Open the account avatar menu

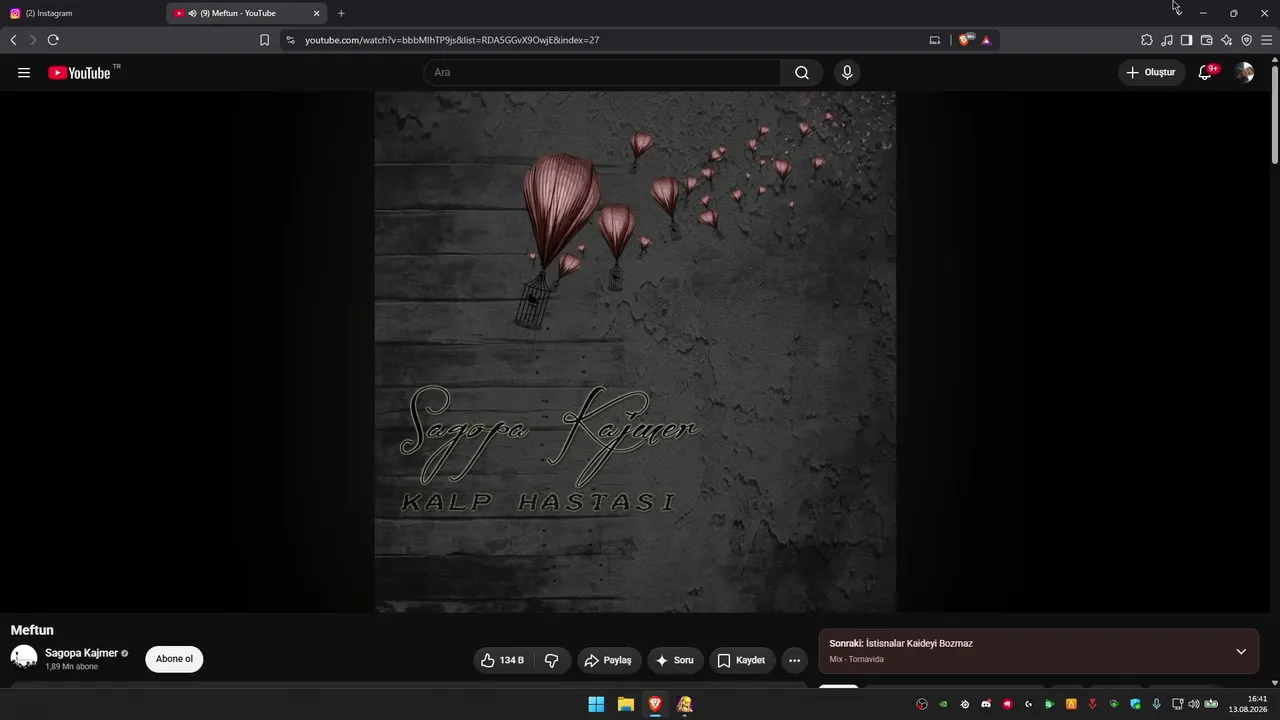(x=1244, y=72)
